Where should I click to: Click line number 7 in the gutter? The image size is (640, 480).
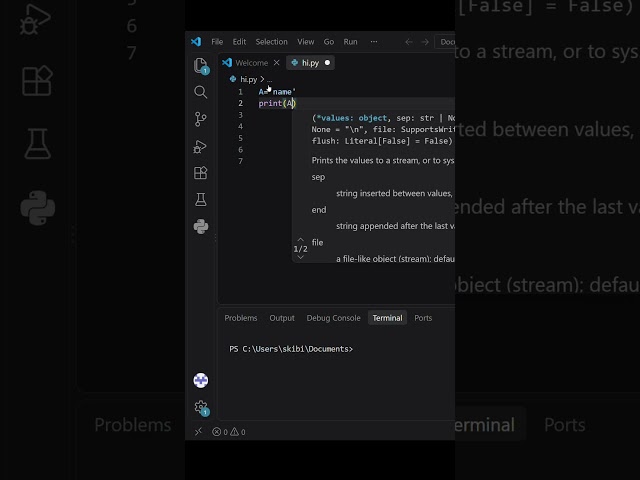click(240, 161)
